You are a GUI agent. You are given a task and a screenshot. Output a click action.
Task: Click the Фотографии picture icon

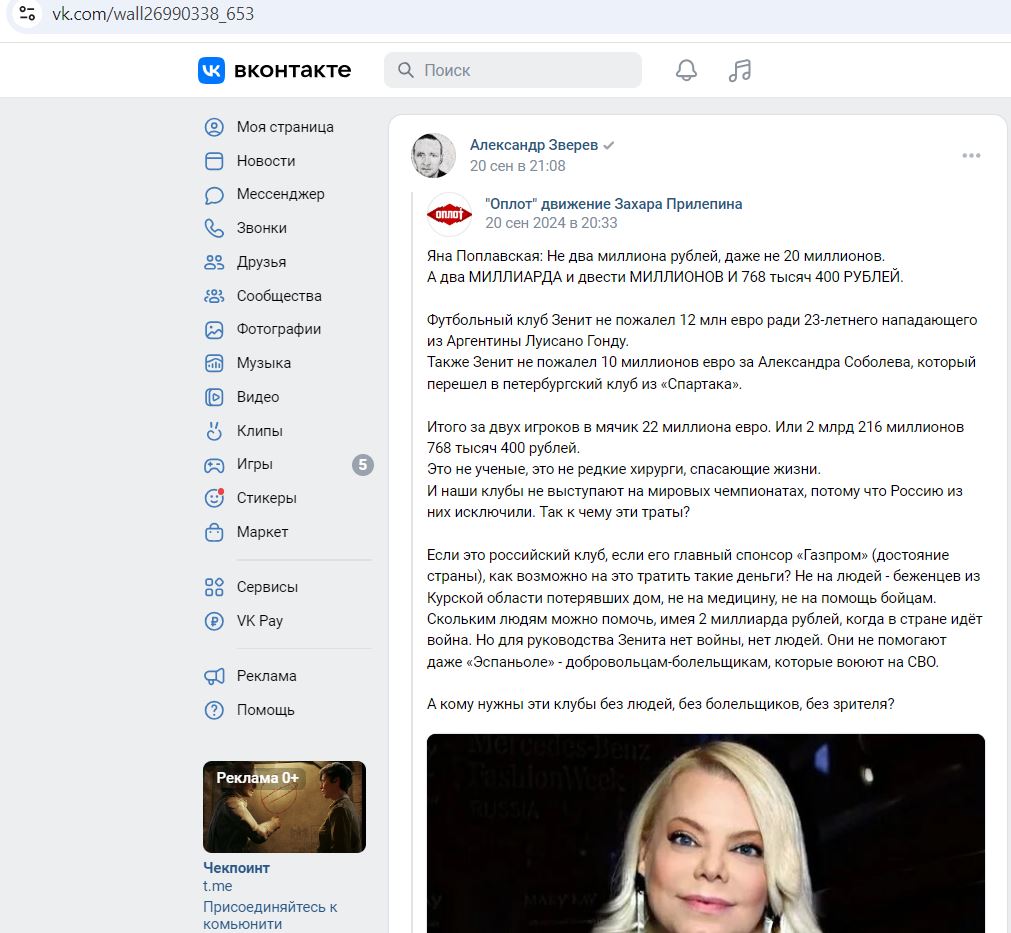coord(214,329)
